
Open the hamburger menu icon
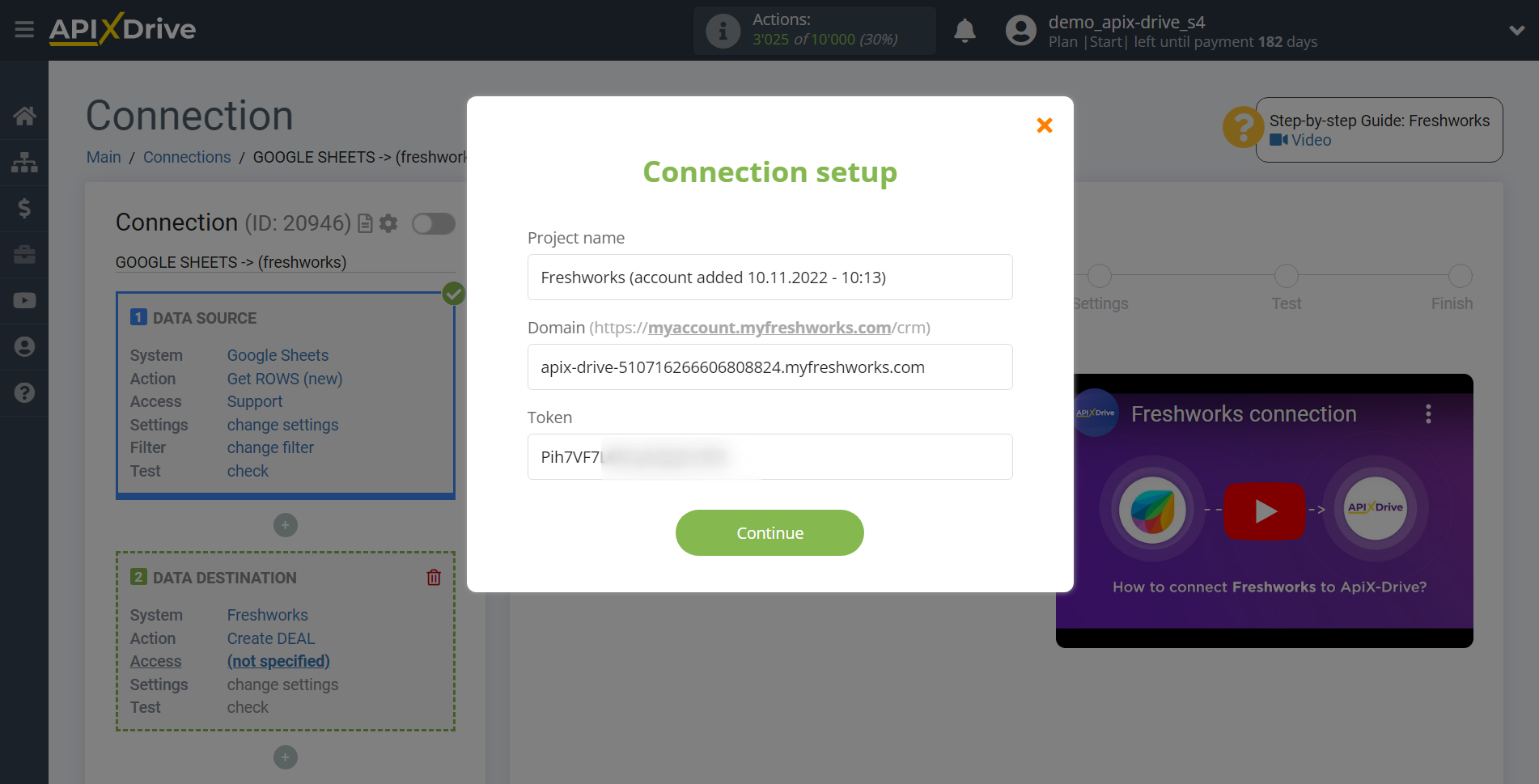click(x=24, y=30)
